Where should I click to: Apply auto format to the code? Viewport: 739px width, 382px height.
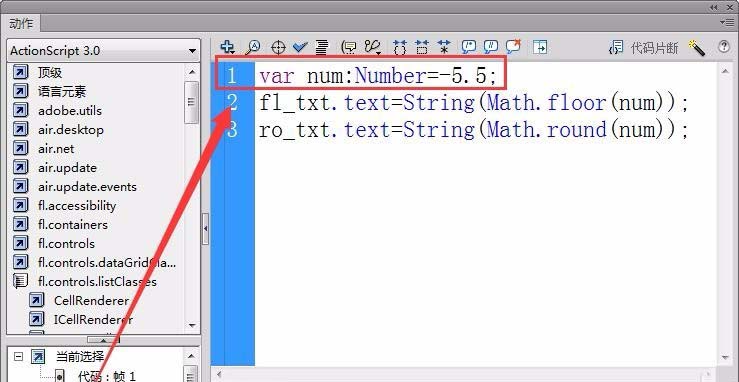point(322,47)
